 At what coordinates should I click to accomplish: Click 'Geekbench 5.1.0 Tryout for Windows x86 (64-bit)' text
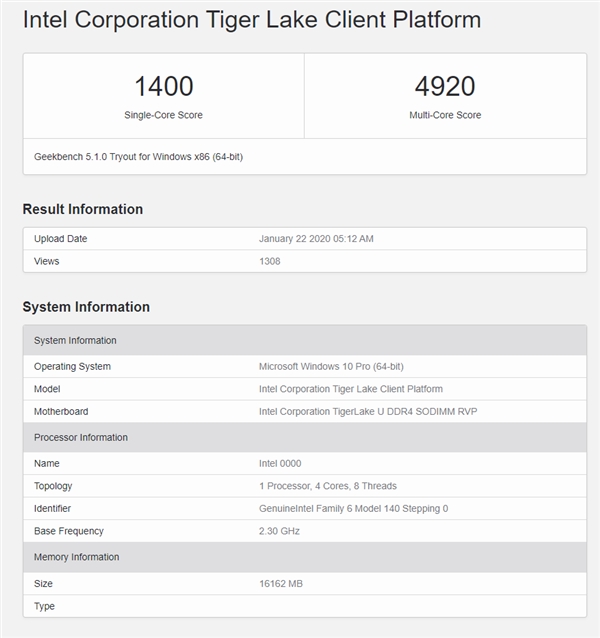click(x=138, y=157)
